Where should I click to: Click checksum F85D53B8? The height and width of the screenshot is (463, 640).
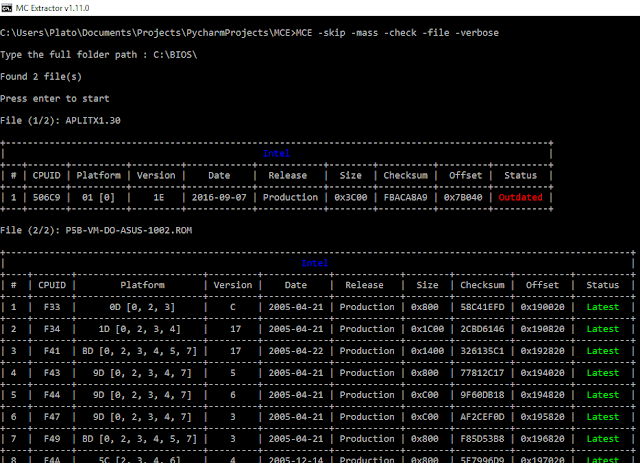(x=482, y=439)
